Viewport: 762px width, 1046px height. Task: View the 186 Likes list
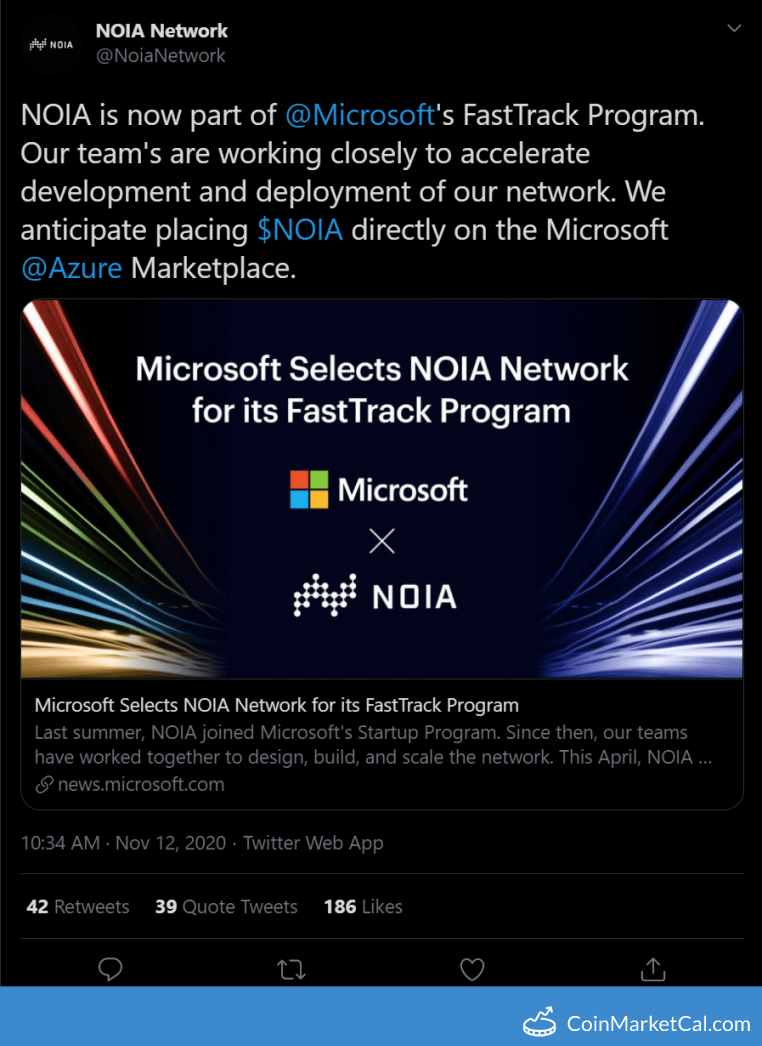pyautogui.click(x=363, y=907)
